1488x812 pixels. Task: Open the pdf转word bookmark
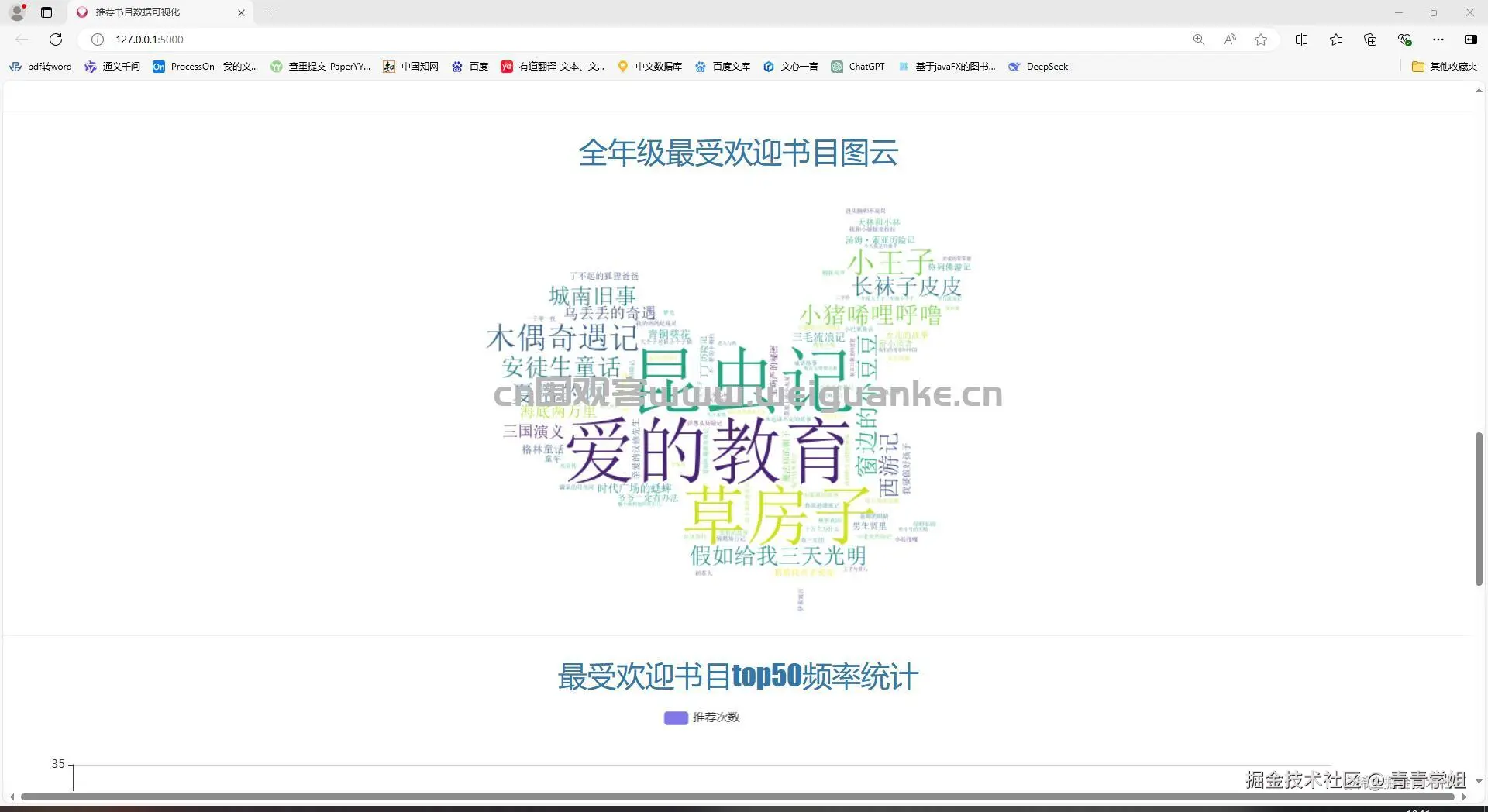pos(40,67)
